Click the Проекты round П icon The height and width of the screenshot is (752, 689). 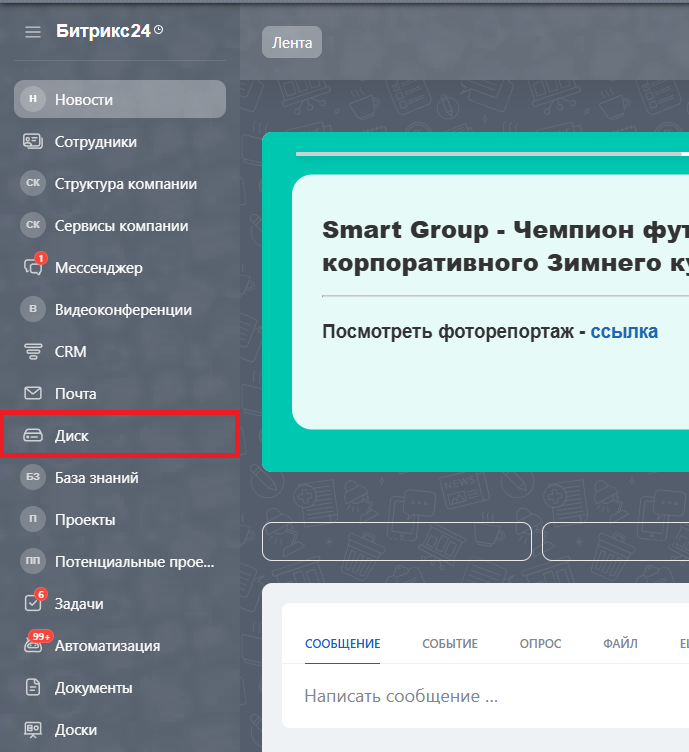33,519
